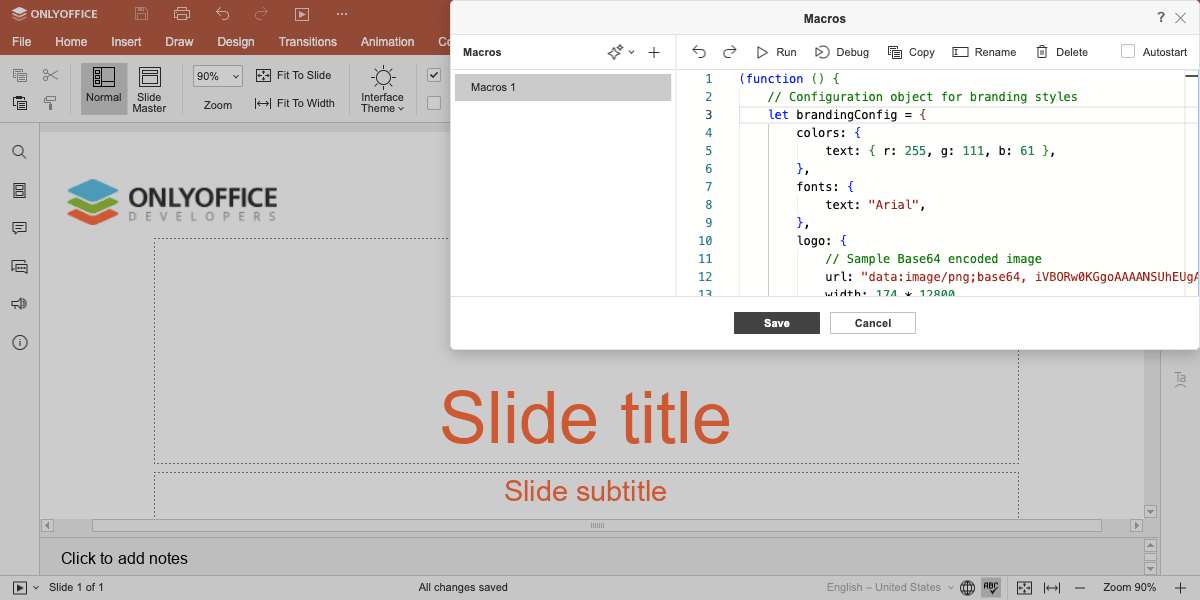Start slideshow from title bar play icon
The width and height of the screenshot is (1200, 600).
[x=302, y=14]
